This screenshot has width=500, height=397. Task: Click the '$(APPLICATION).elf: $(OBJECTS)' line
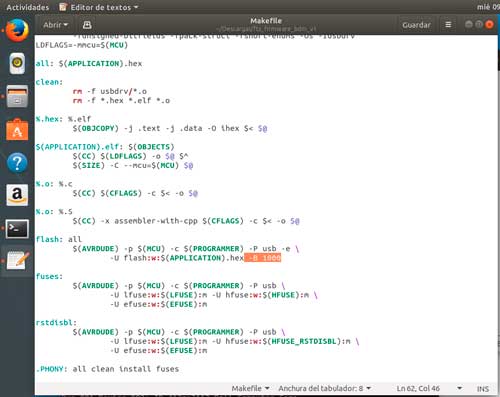point(105,147)
